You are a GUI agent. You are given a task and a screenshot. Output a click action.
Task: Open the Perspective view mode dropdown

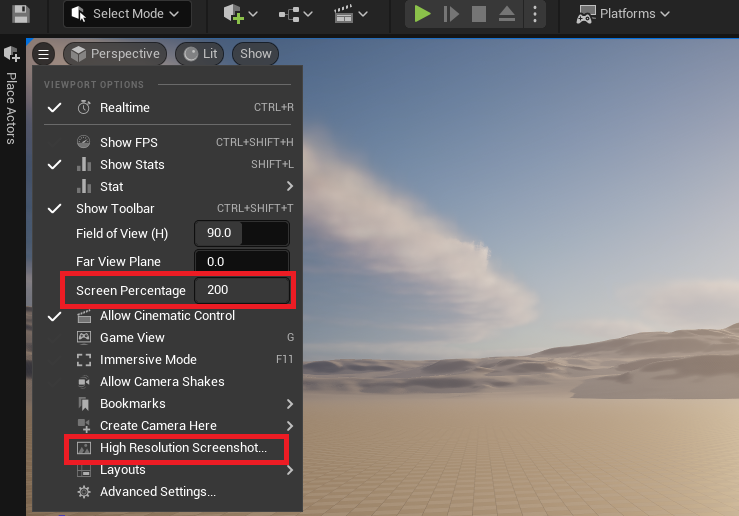point(115,54)
